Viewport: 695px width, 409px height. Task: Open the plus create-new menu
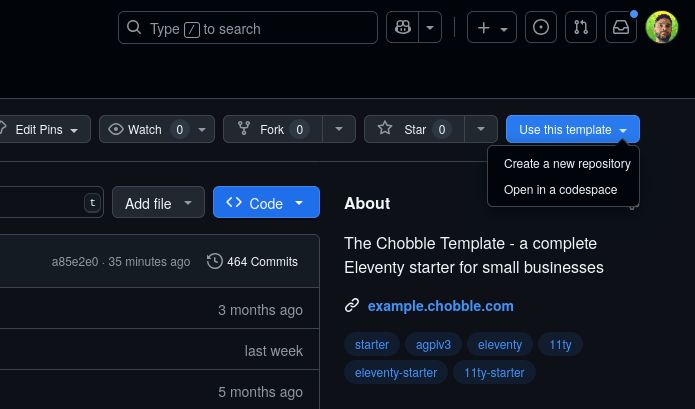pos(492,27)
